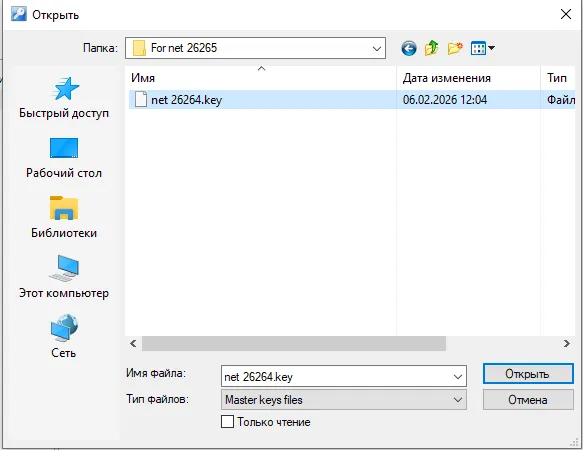
Task: Expand the Имя файла dropdown arrow
Action: pyautogui.click(x=458, y=377)
